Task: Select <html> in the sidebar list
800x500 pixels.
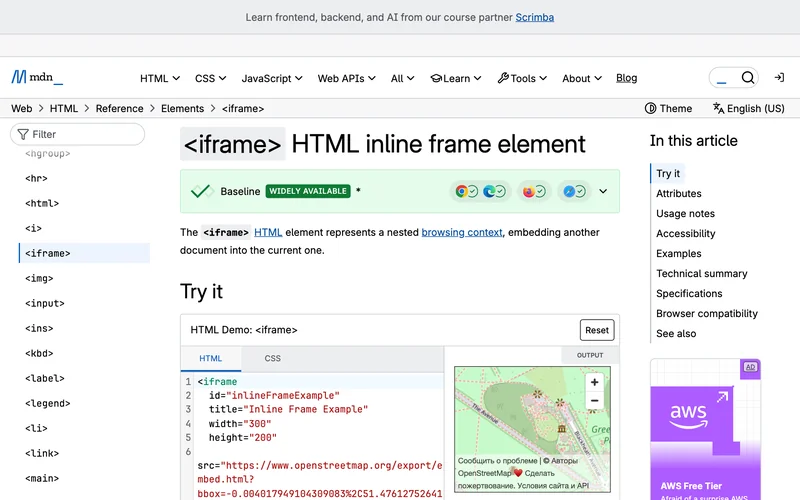Action: point(42,203)
